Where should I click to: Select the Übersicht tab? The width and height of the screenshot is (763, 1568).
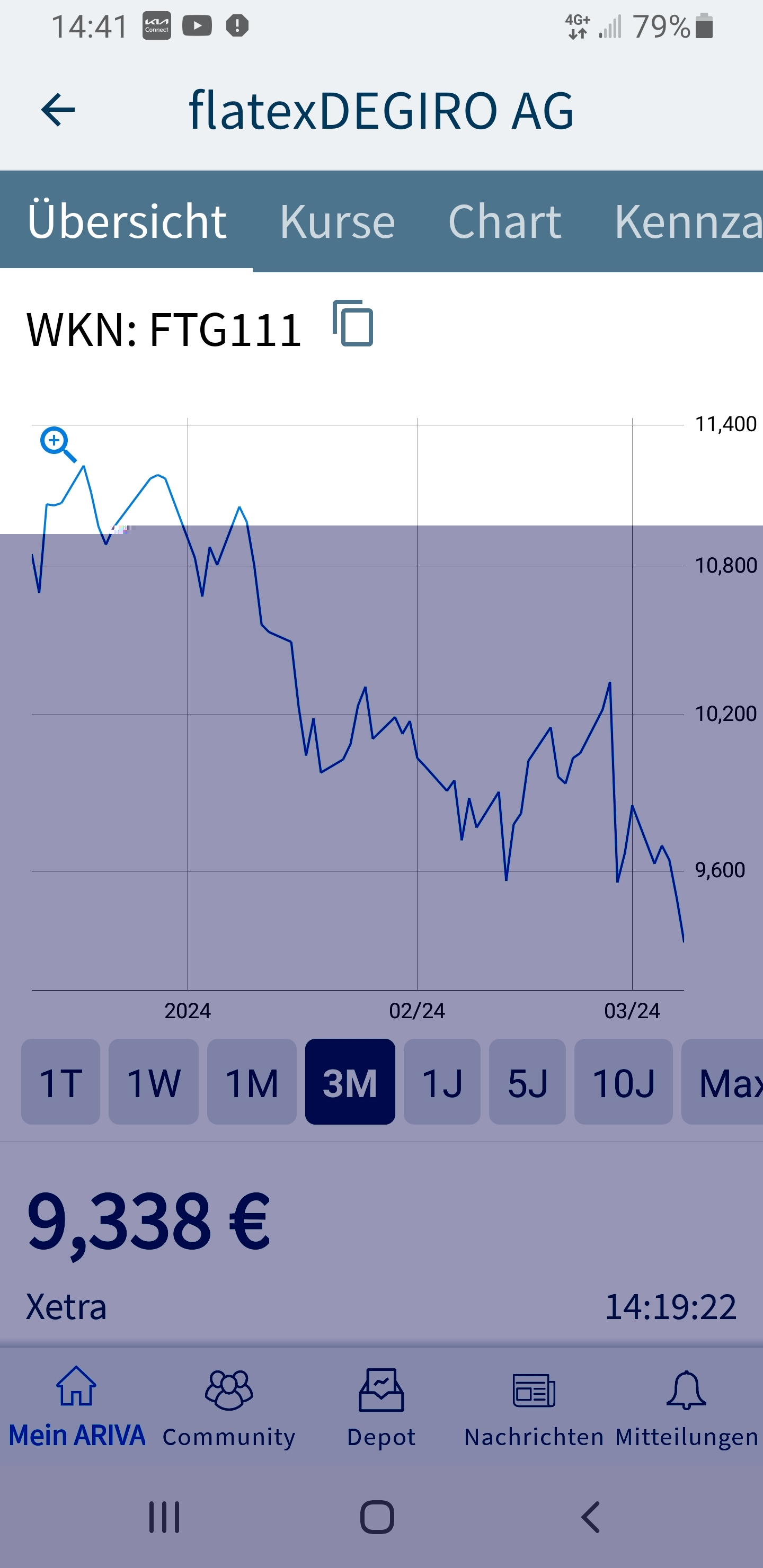127,221
